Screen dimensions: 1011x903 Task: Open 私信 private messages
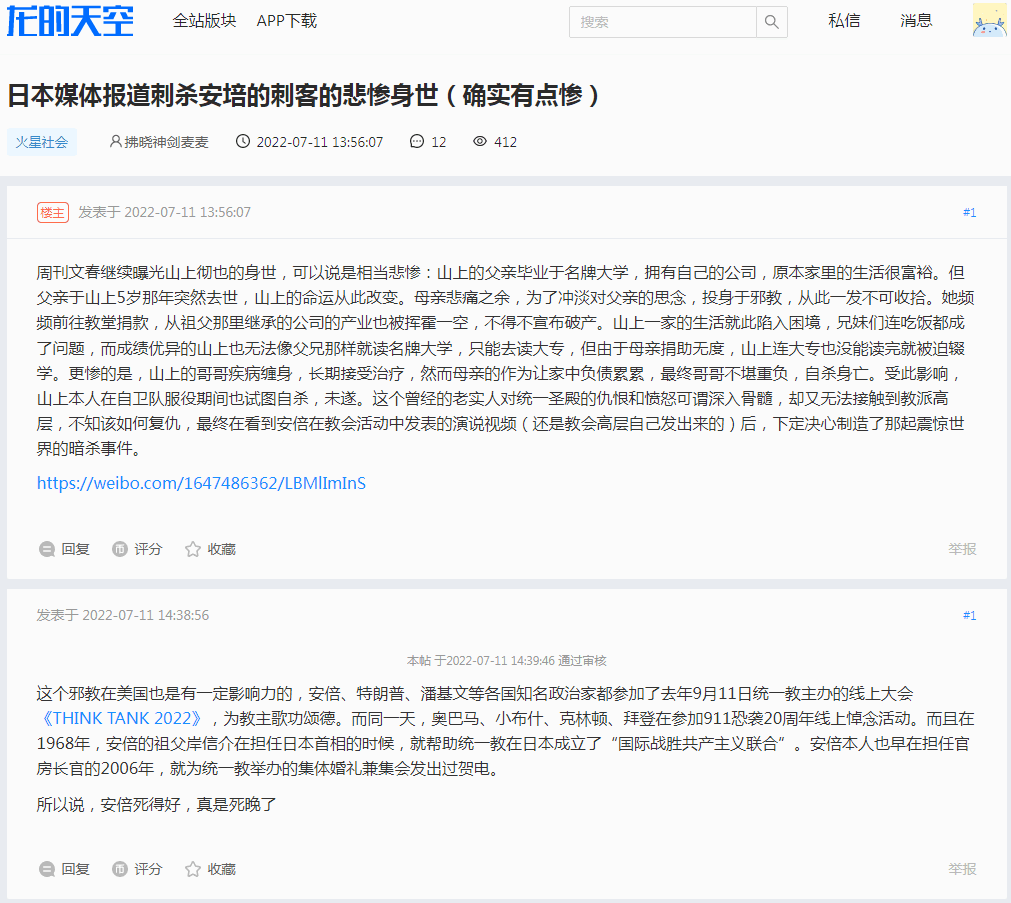pos(844,21)
